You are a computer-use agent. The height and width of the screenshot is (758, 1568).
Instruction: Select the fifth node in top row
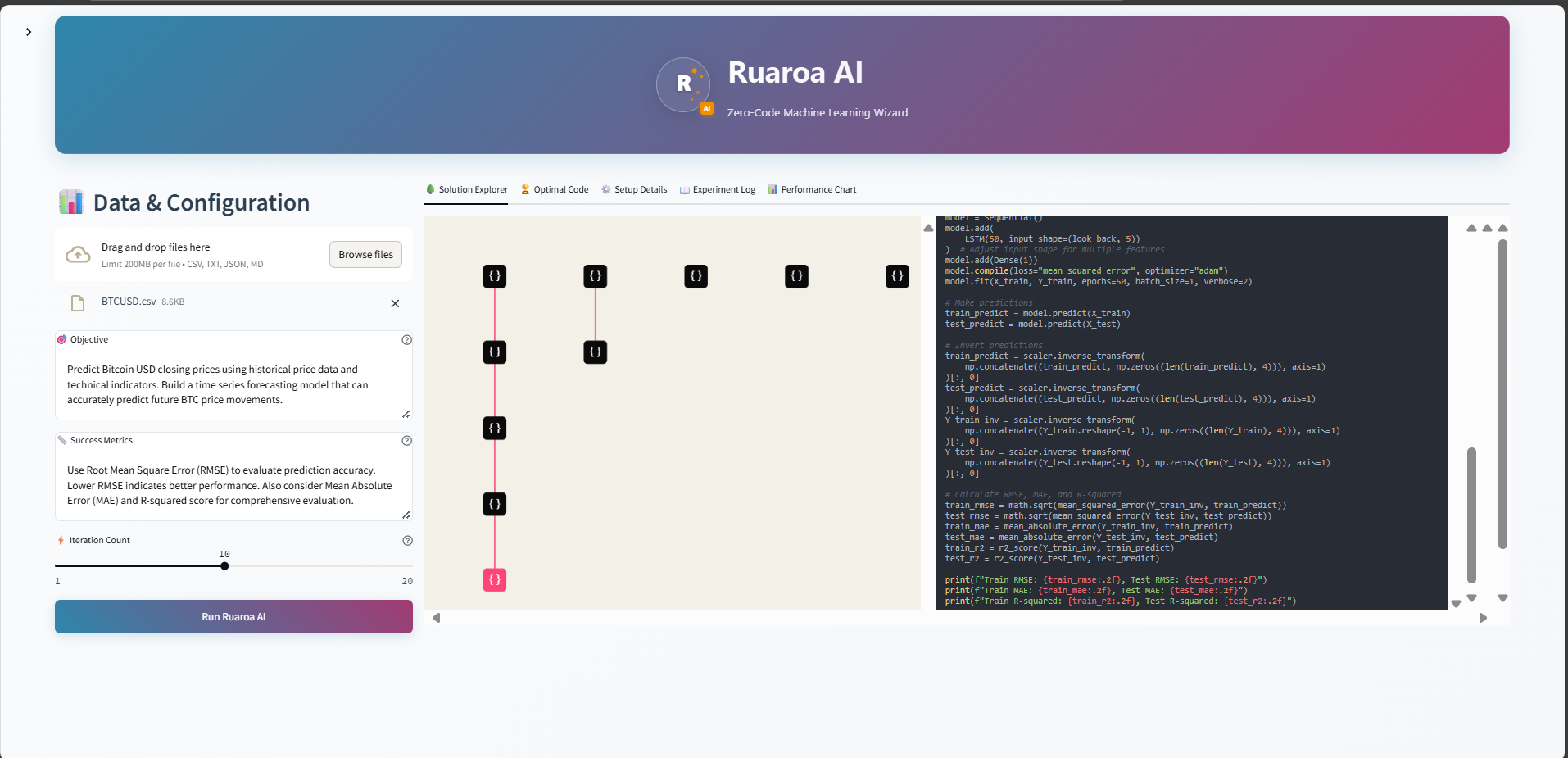click(x=897, y=276)
